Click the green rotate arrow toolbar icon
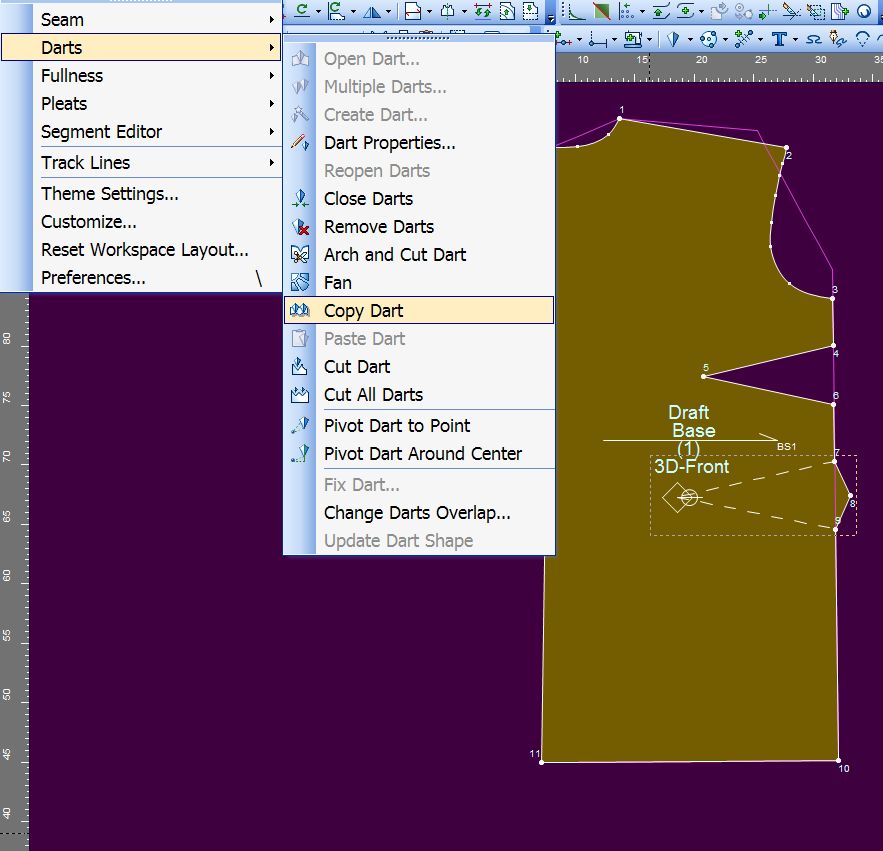The width and height of the screenshot is (883, 851). (302, 11)
